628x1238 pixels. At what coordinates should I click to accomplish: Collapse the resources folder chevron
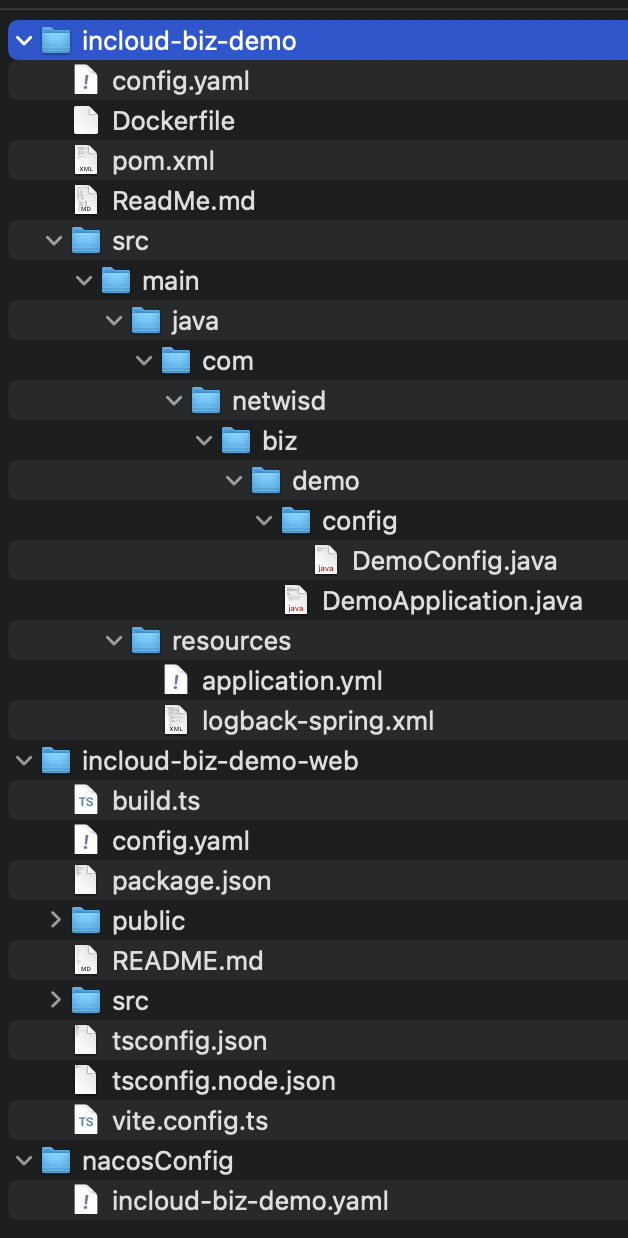tap(115, 641)
